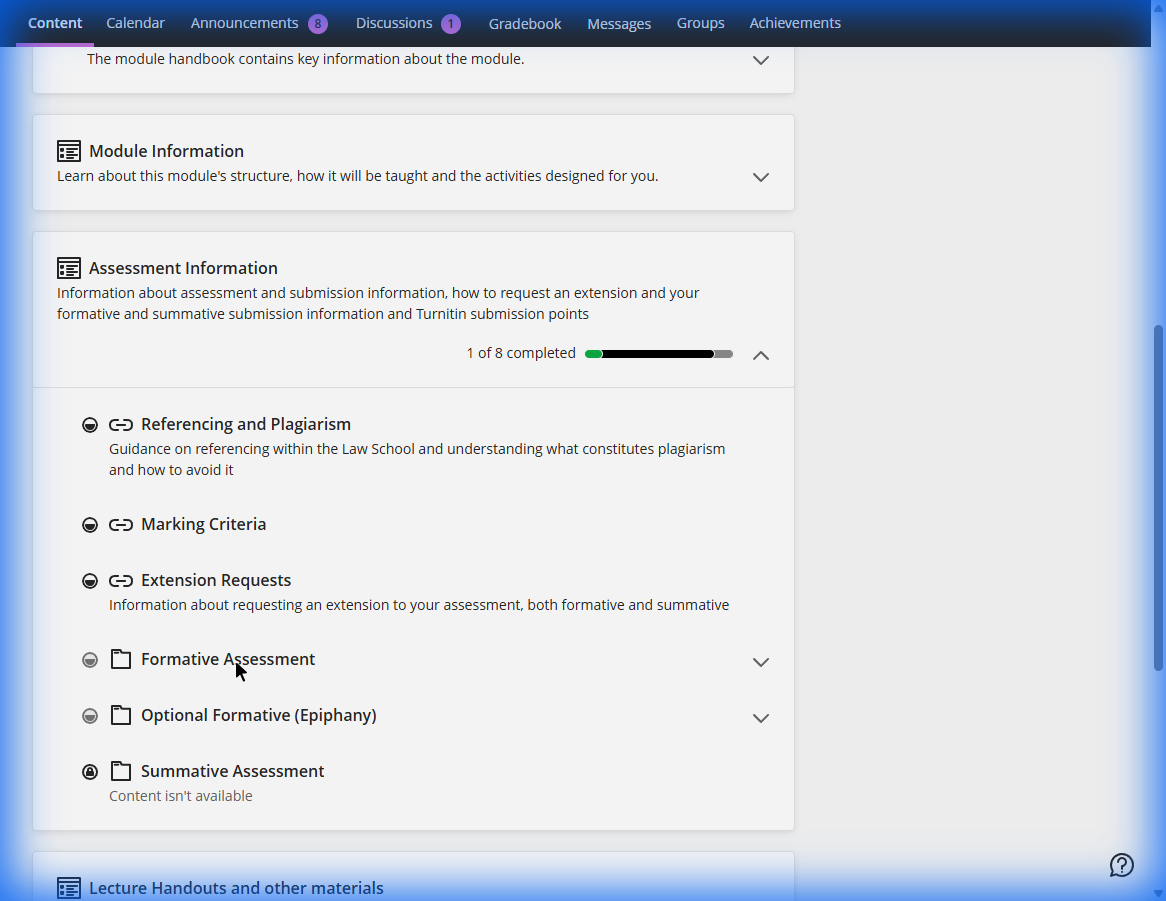Open the Discussions tab

[394, 23]
